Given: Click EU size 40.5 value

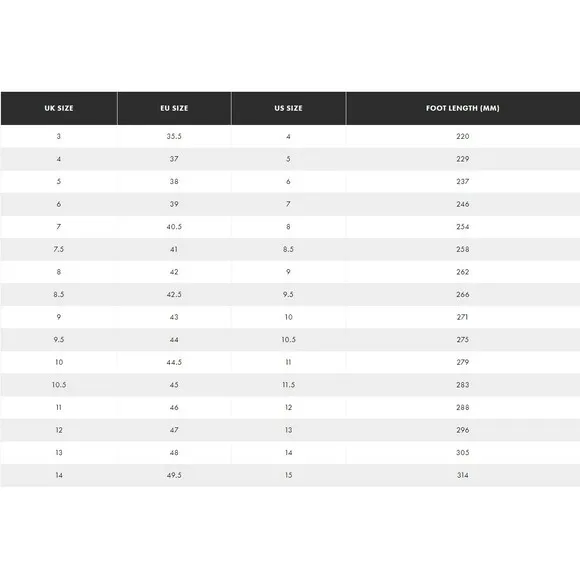Looking at the screenshot, I should (x=174, y=227).
